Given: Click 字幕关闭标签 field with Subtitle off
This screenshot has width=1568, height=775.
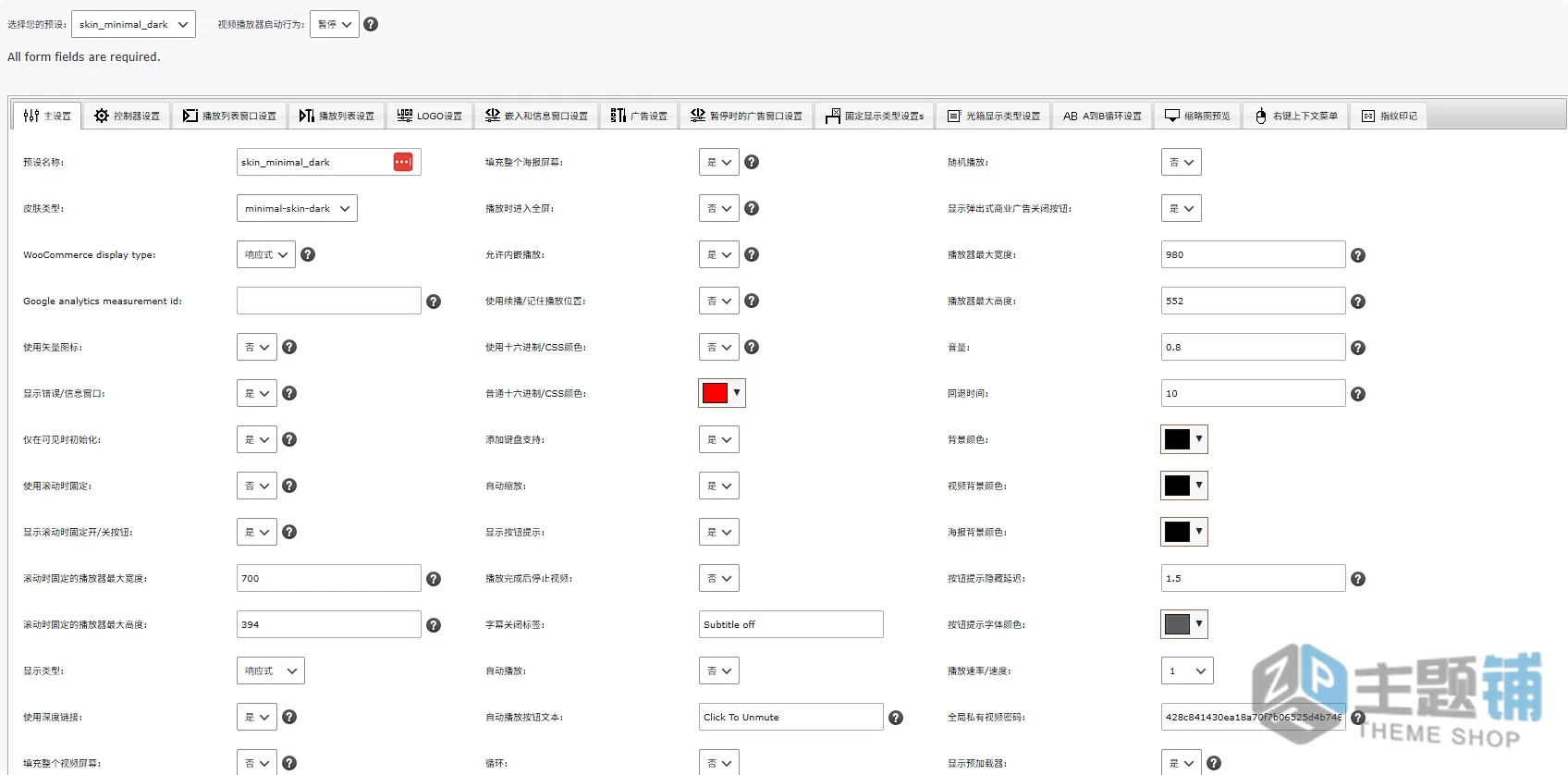Looking at the screenshot, I should point(791,624).
